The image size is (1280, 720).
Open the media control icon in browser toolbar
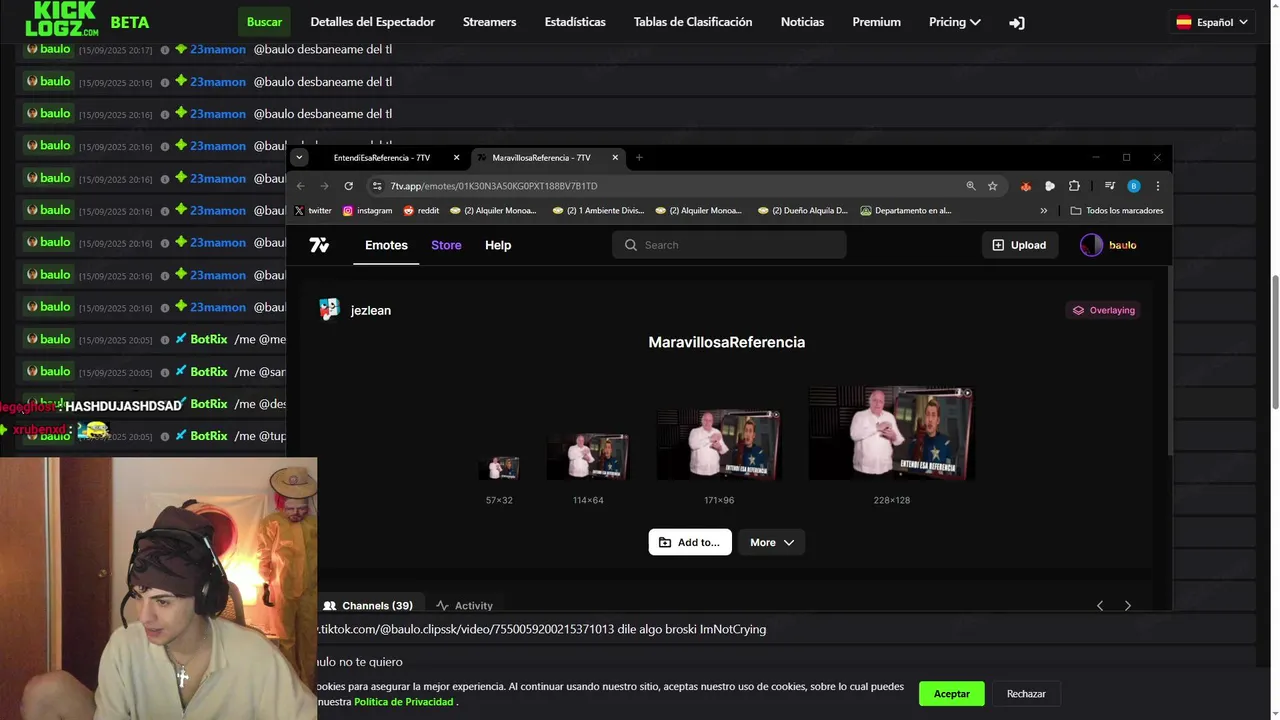pyautogui.click(x=1109, y=186)
